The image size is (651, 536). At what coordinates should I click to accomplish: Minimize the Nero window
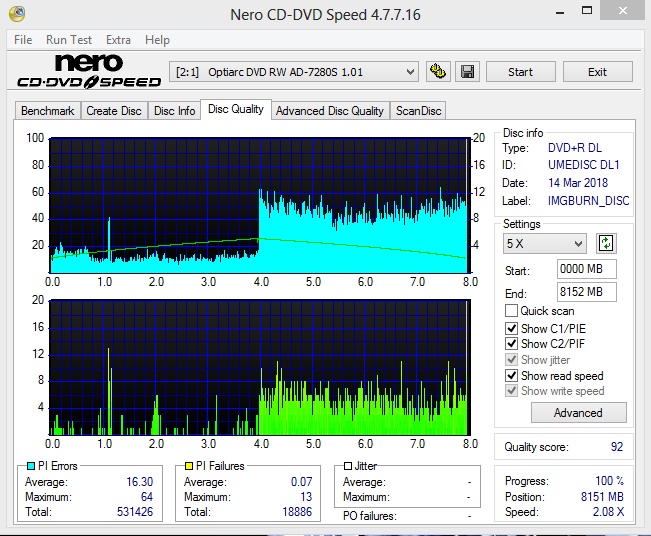click(560, 12)
